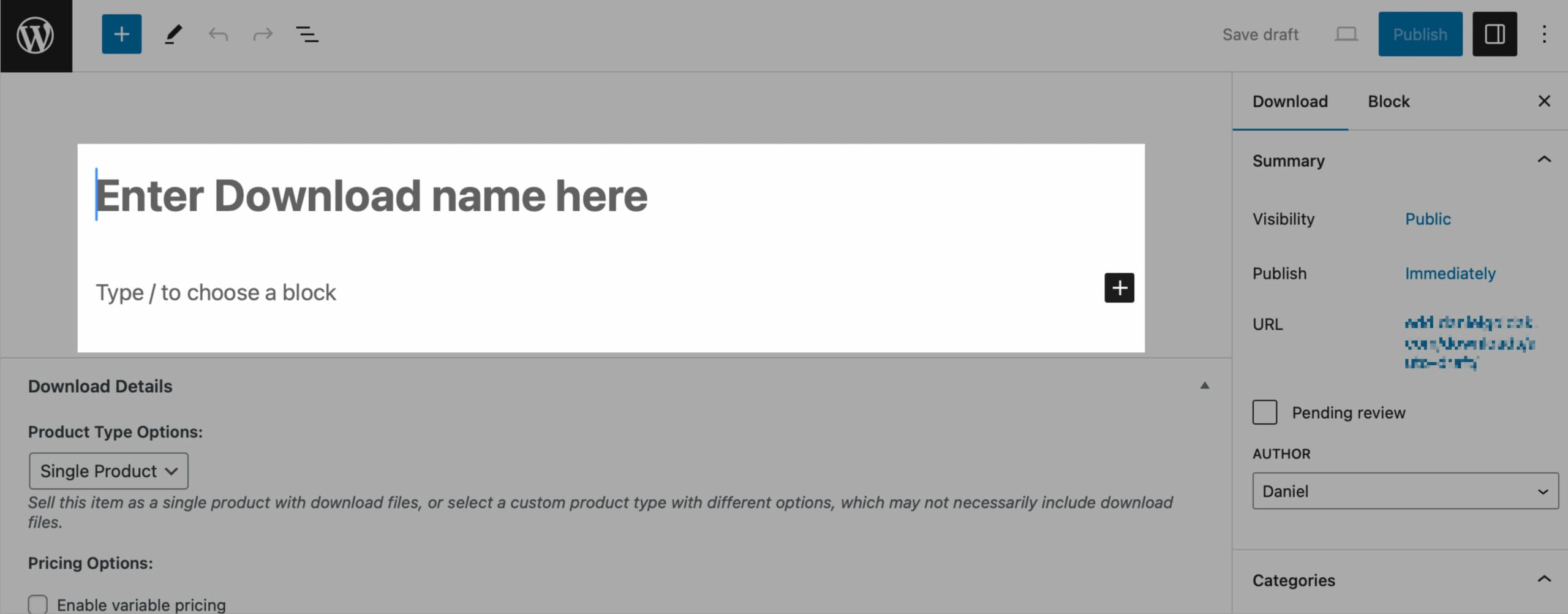Click the inline block inserter plus button
Screen dimensions: 1568x614
pos(1119,288)
